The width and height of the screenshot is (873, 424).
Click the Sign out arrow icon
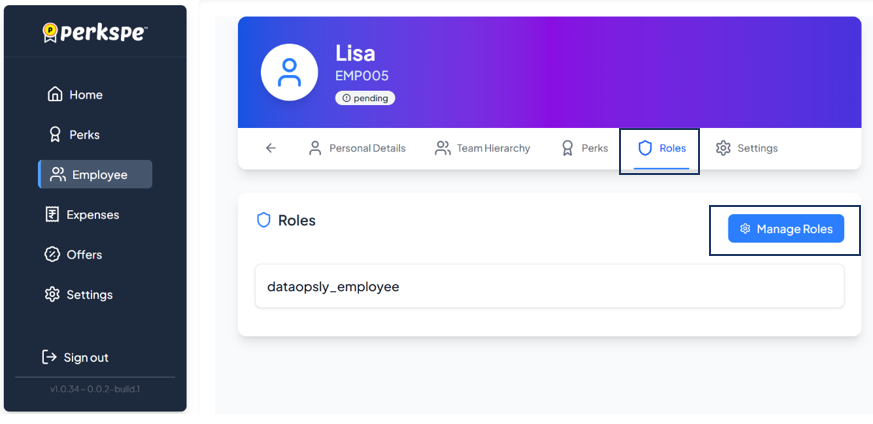(x=49, y=357)
